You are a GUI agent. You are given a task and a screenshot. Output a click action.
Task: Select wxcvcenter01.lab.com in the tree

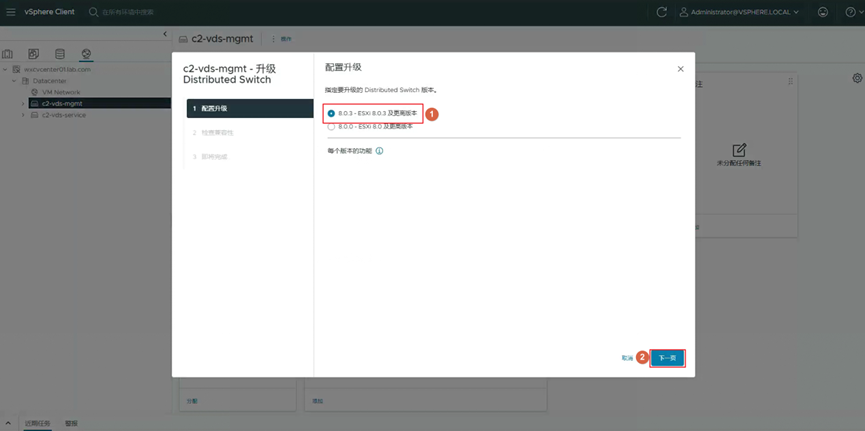click(x=57, y=70)
